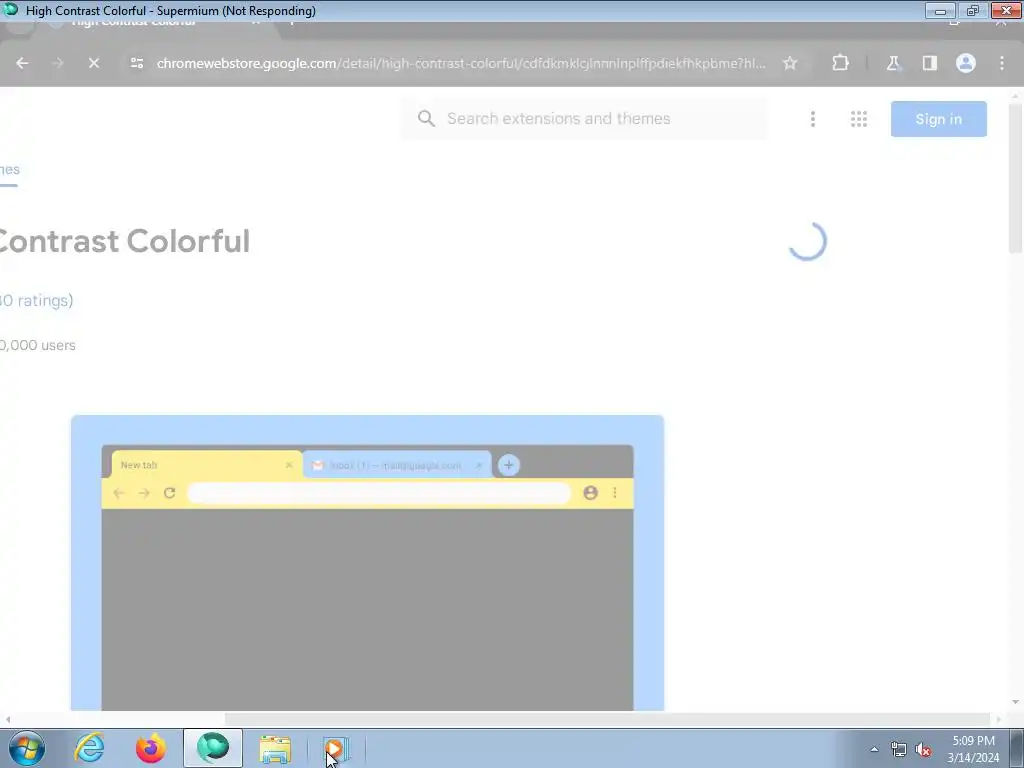Open the Google apps grid

coord(859,119)
